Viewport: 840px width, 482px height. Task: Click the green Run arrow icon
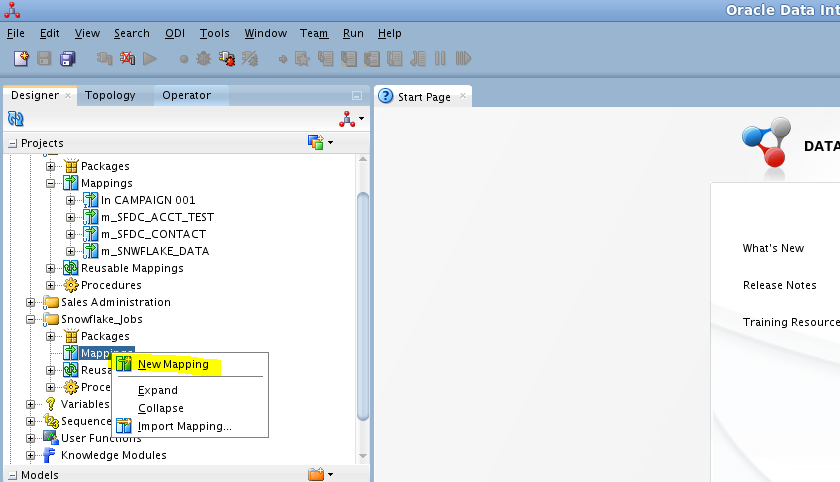click(x=150, y=58)
